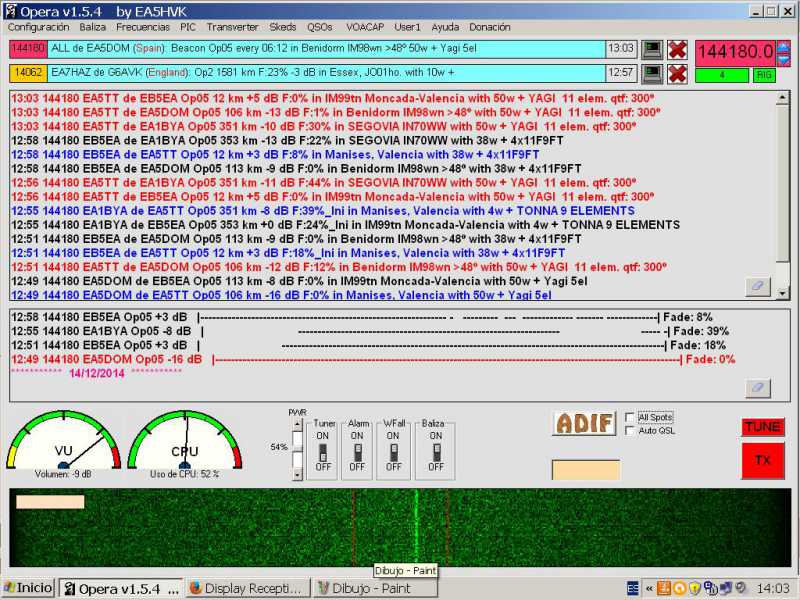800x600 pixels.
Task: Click the bright green waterfall signal trace
Action: point(416,528)
